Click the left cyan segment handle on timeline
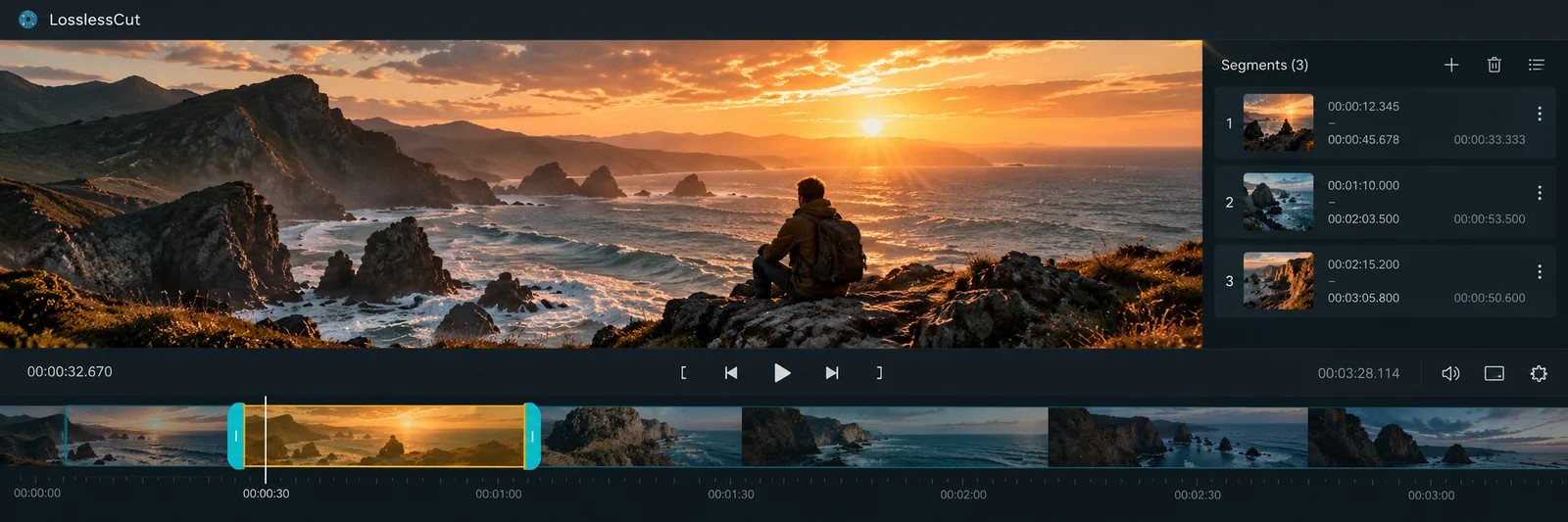Image resolution: width=1568 pixels, height=522 pixels. 235,436
